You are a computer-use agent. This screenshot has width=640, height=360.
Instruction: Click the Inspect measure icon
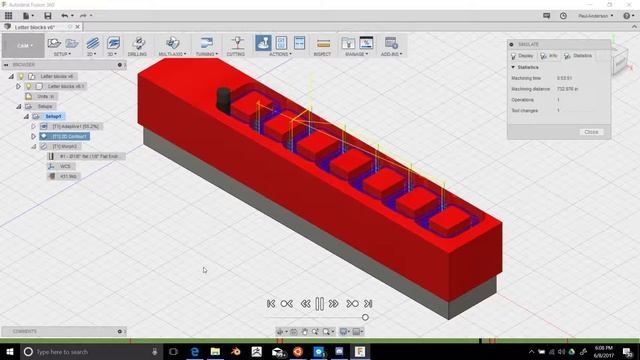[x=323, y=43]
